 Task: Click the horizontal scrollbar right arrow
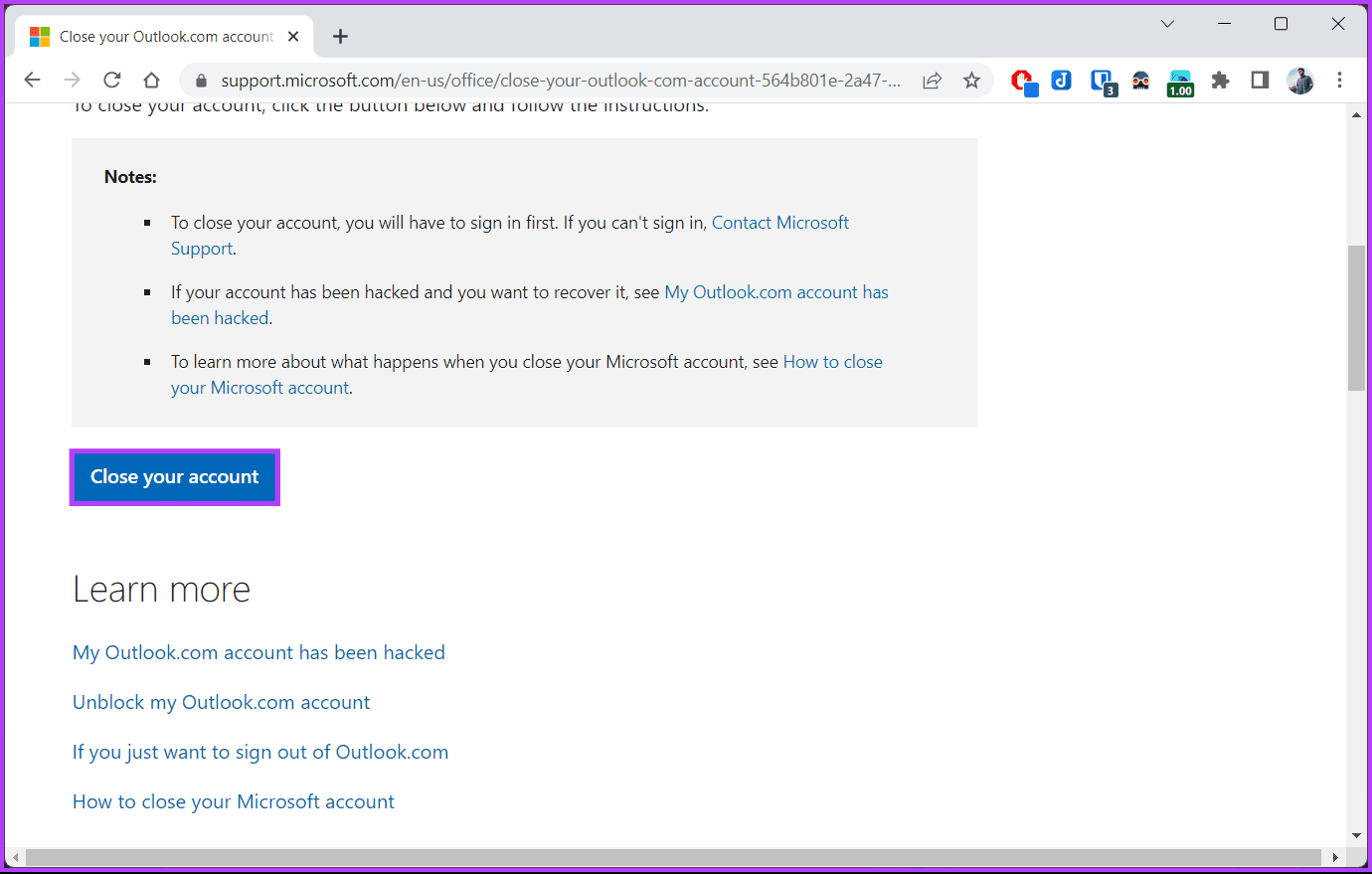(x=1335, y=857)
